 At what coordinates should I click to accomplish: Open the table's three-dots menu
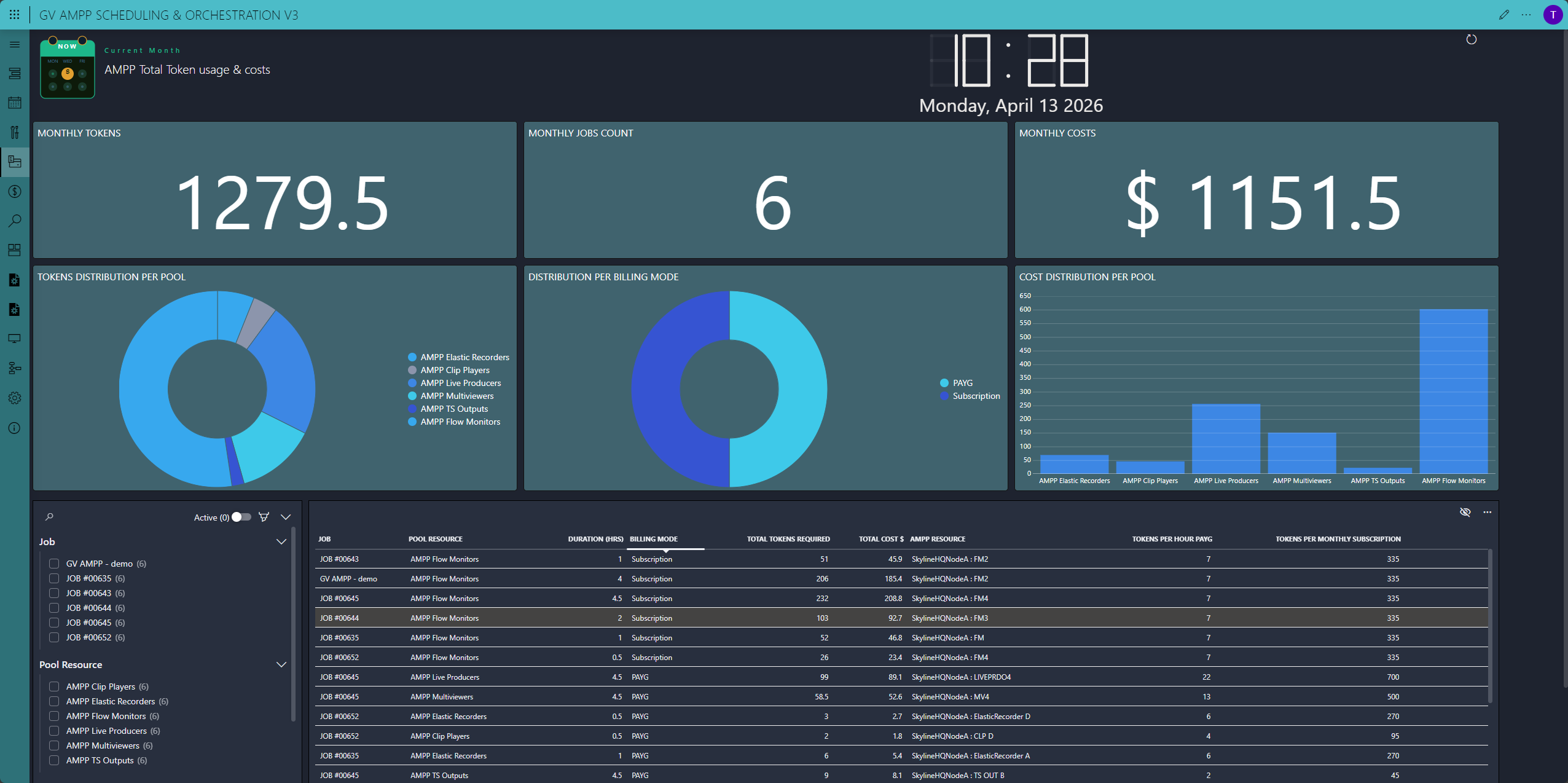pos(1487,512)
